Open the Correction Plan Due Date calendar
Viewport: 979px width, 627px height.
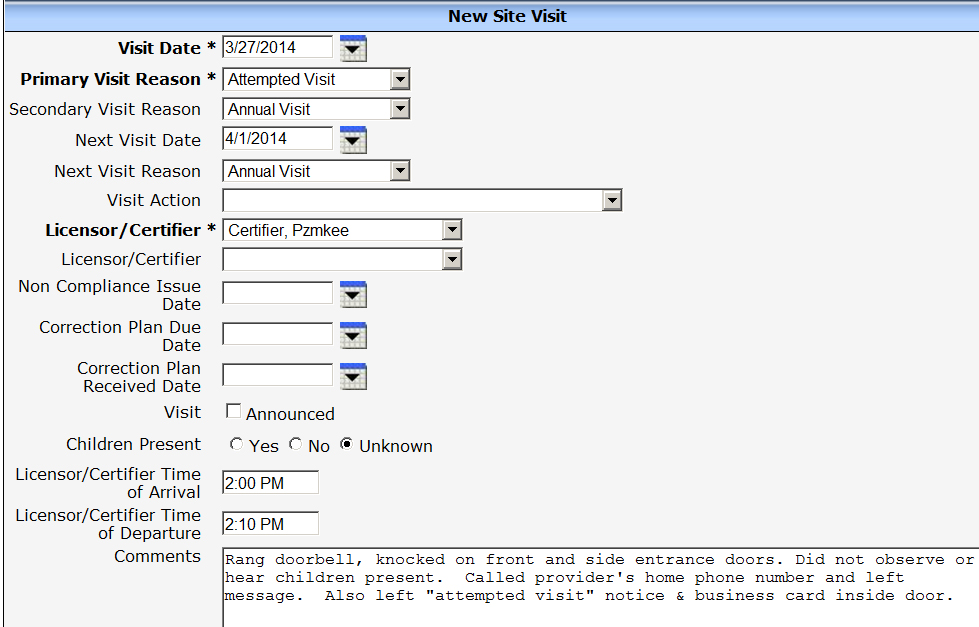click(353, 335)
